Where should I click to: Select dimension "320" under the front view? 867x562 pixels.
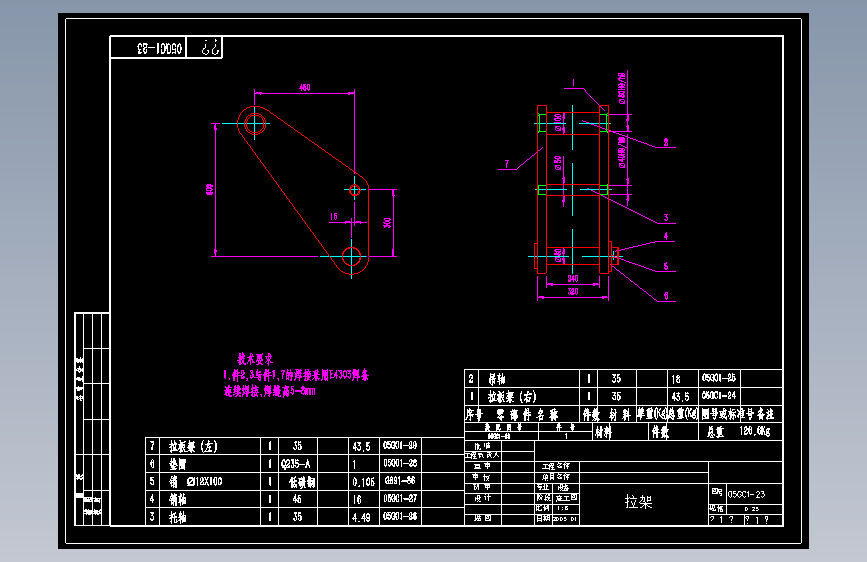(573, 292)
